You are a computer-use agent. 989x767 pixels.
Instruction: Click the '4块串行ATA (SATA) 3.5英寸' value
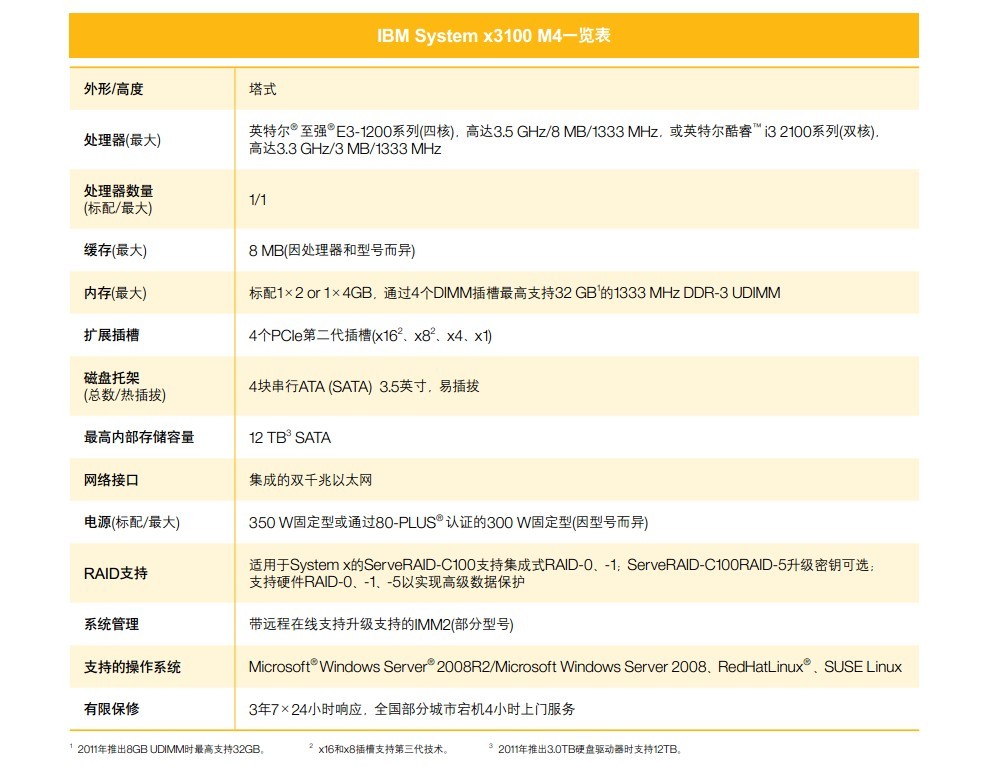pyautogui.click(x=364, y=386)
